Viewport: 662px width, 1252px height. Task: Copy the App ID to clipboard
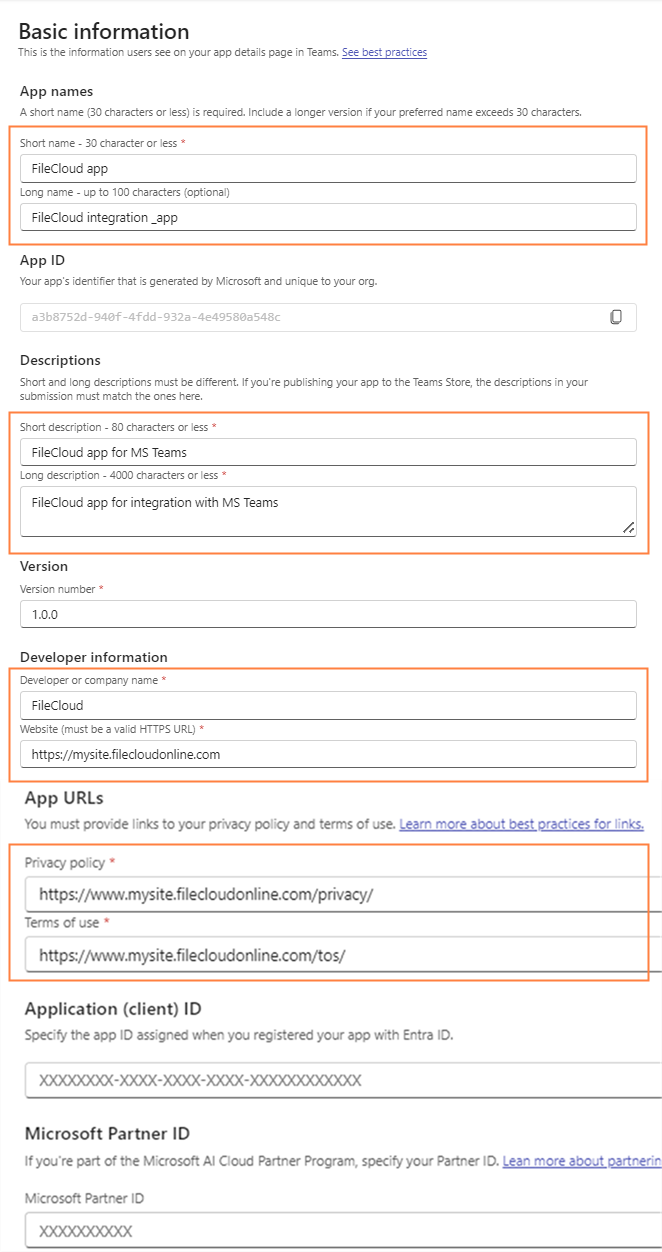[616, 317]
